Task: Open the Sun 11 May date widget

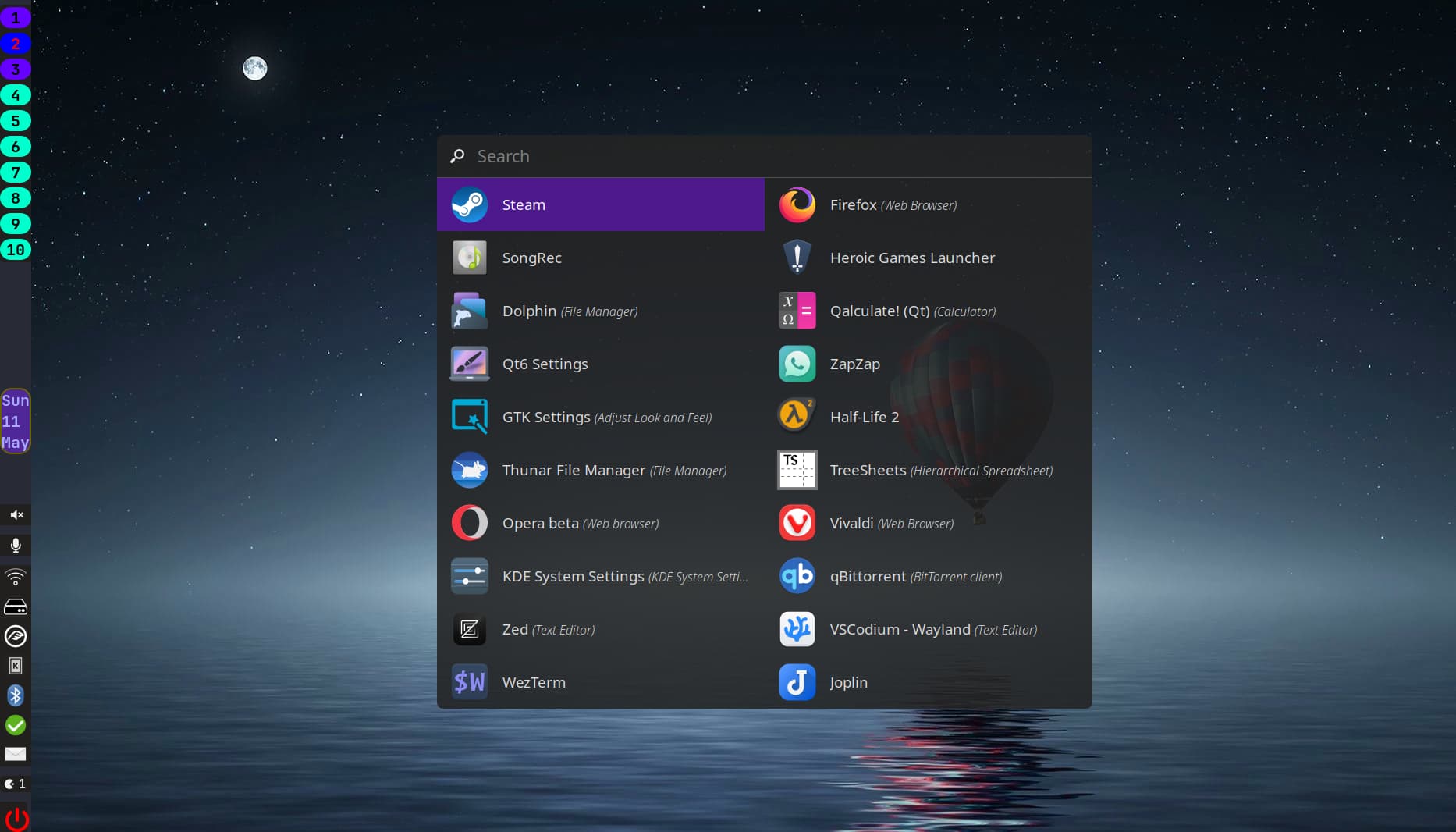Action: [16, 421]
